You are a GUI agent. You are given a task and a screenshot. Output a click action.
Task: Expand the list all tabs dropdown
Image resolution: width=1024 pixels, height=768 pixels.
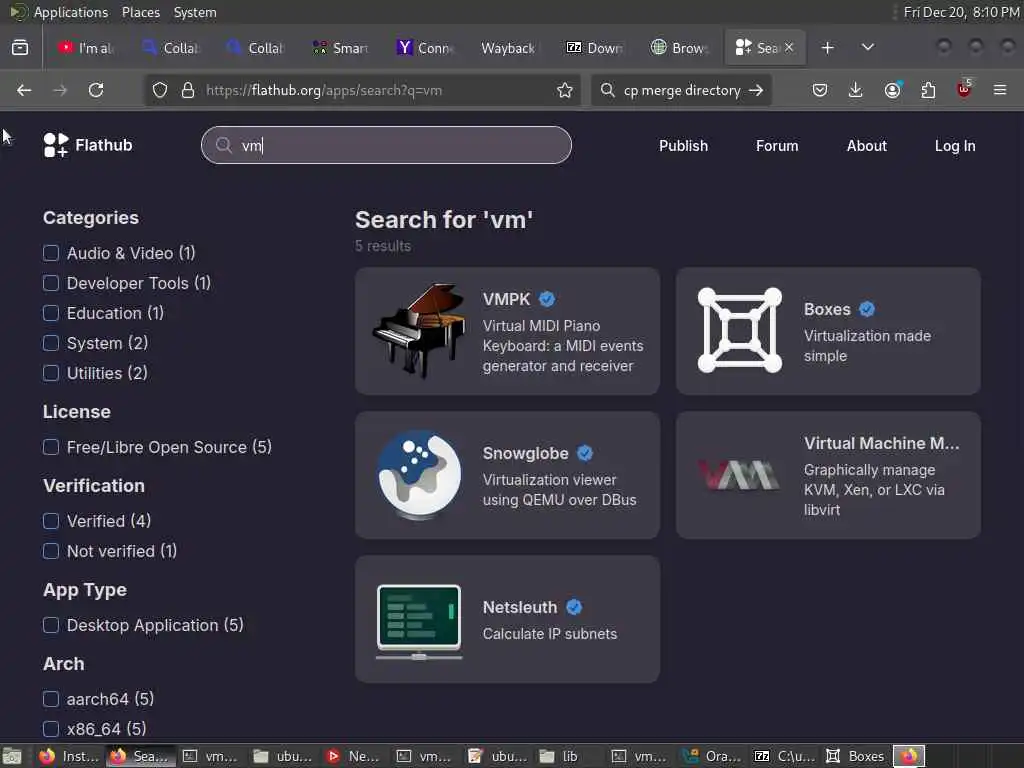coord(868,48)
